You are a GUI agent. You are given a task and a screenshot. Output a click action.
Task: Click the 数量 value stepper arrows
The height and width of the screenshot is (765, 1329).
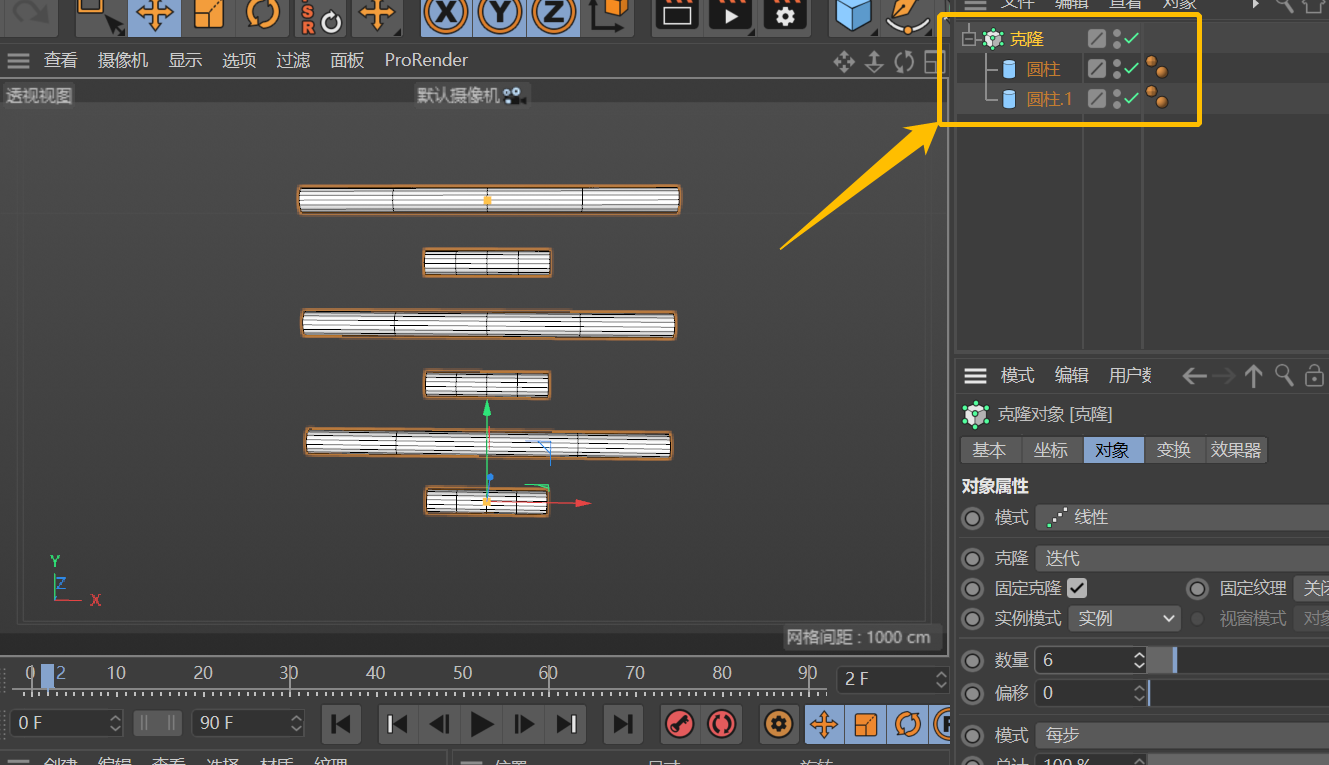coord(1139,660)
